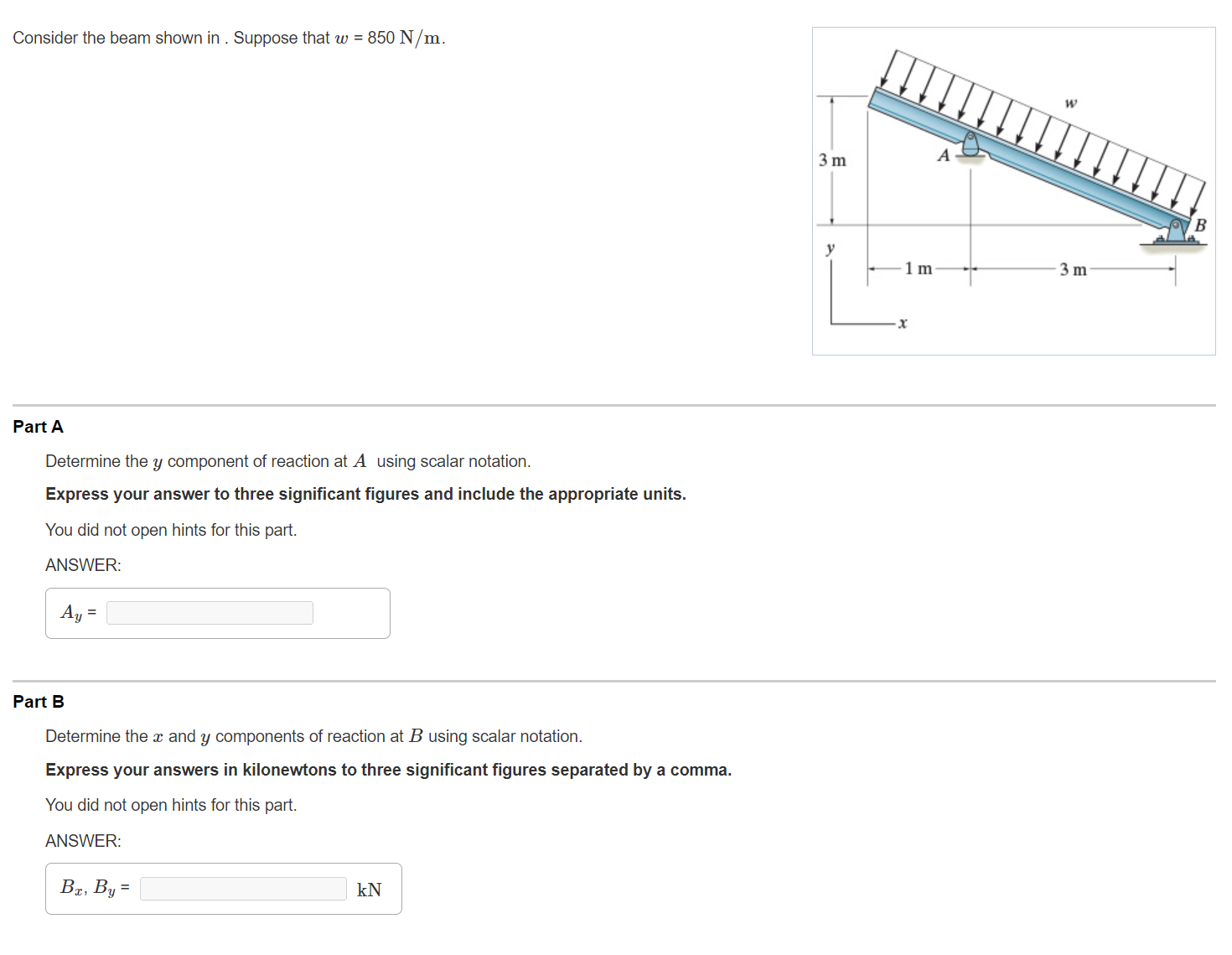Open hints for Part A
The width and height of the screenshot is (1232, 955).
pyautogui.click(x=171, y=529)
